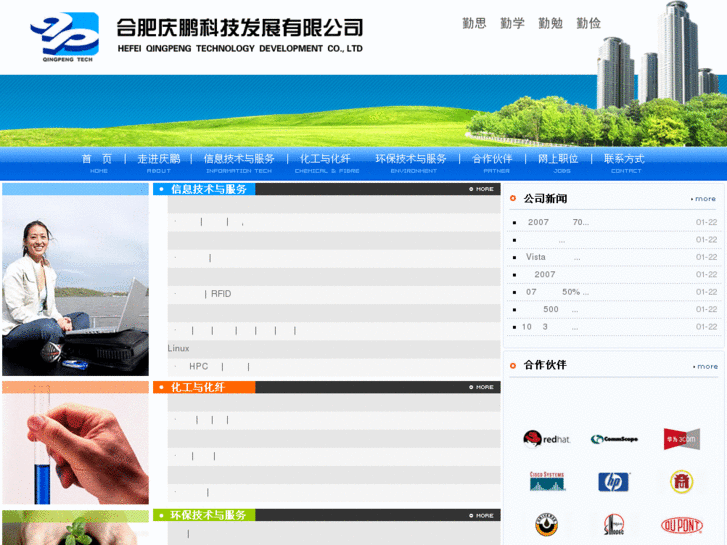Viewport: 727px width, 545px height.
Task: Open the Sinopec partner logo
Action: point(614,525)
